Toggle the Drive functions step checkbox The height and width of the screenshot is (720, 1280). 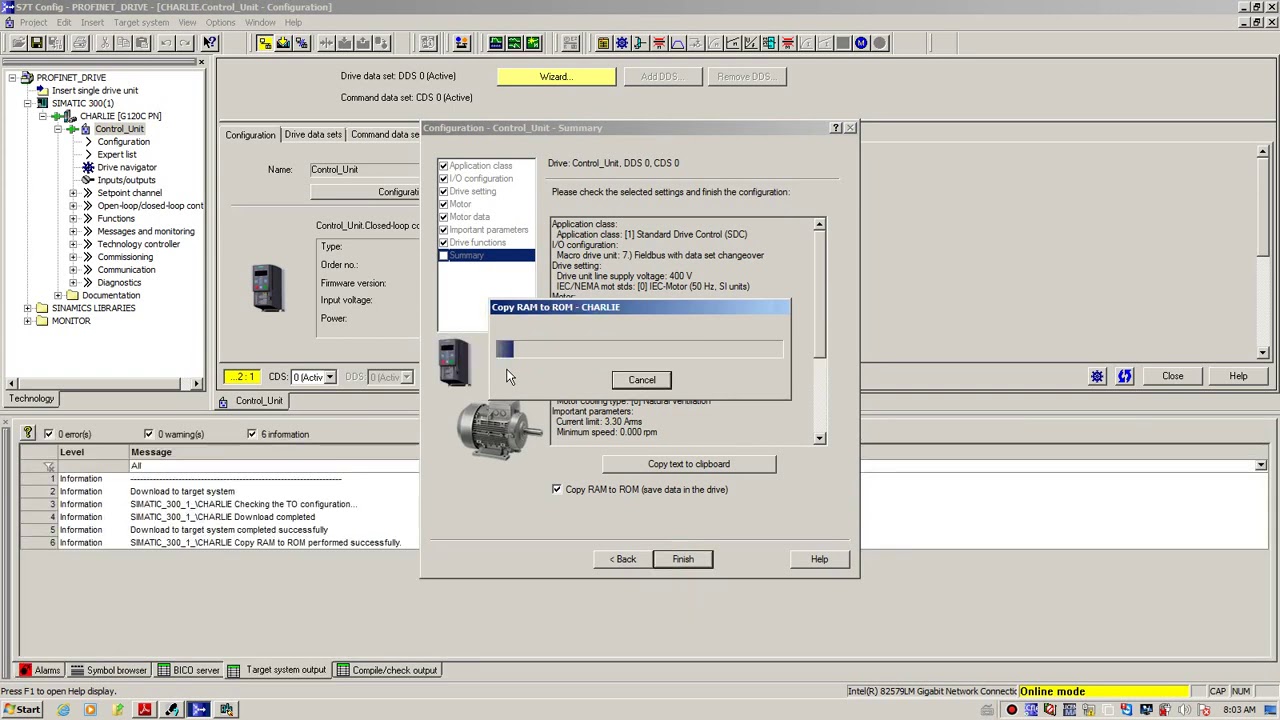(443, 243)
